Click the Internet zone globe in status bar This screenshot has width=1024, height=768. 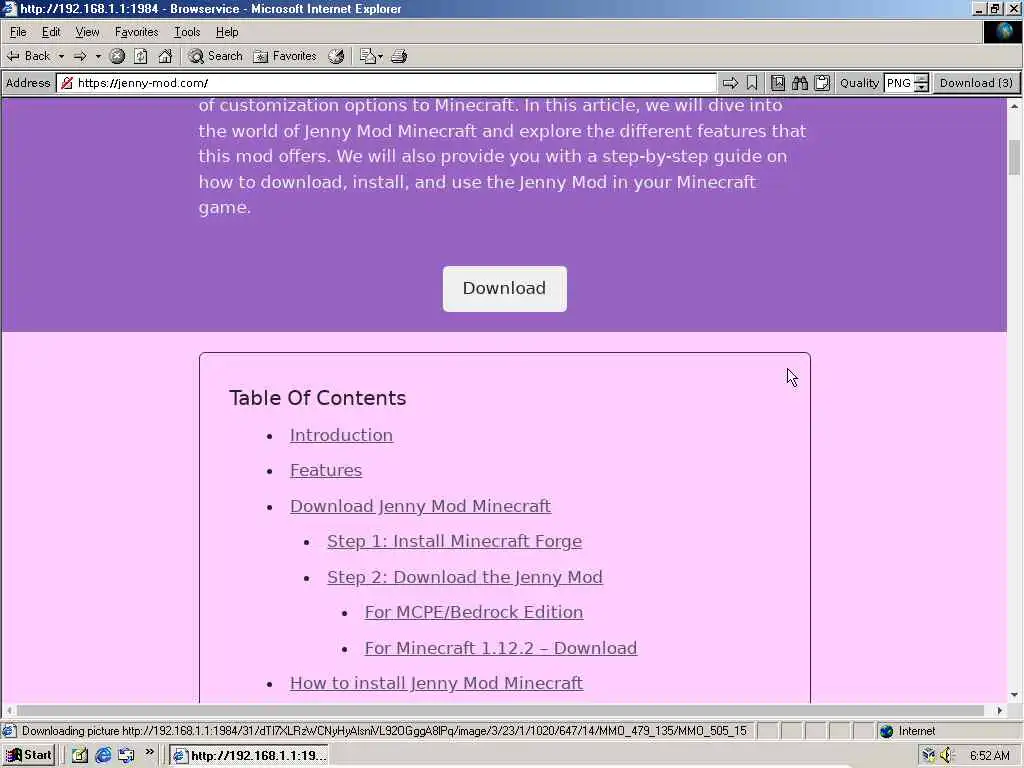(x=886, y=731)
